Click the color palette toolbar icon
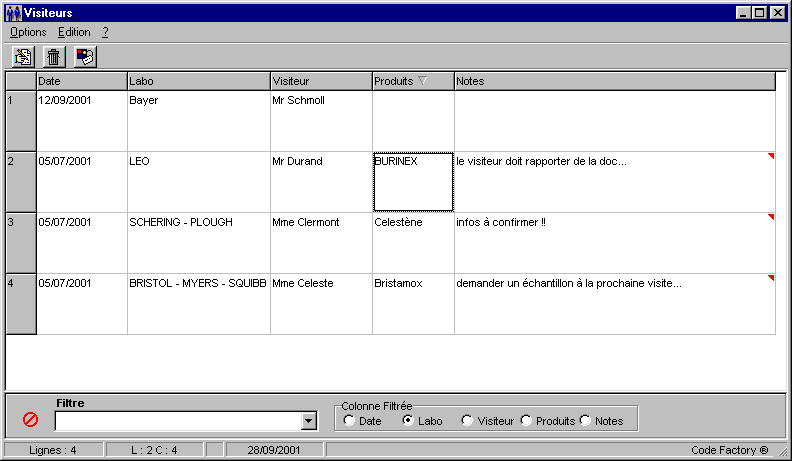Image resolution: width=792 pixels, height=461 pixels. (x=85, y=57)
